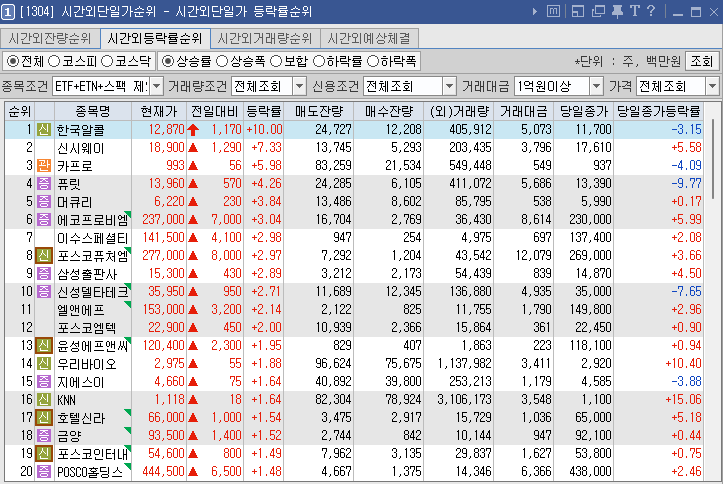The height and width of the screenshot is (484, 723).
Task: Click the small play arrow icon in title bar
Action: pos(534,11)
